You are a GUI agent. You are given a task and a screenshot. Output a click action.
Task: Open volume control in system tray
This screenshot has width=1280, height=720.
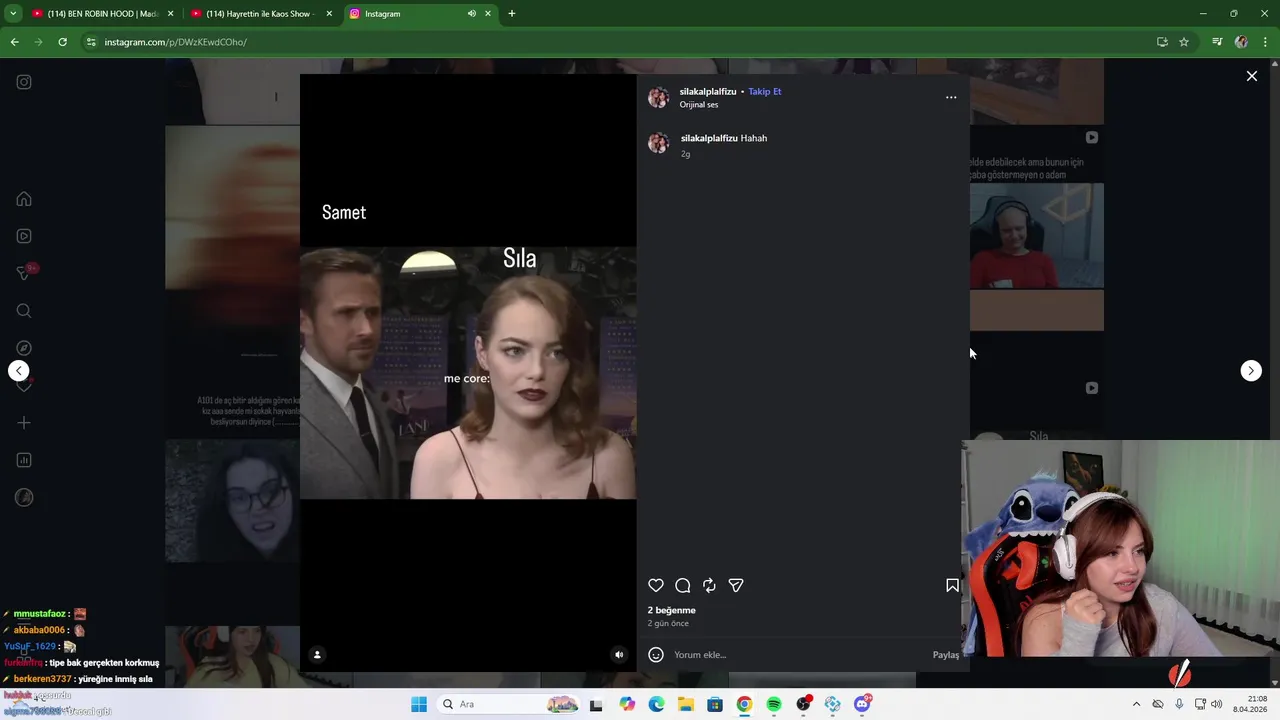point(1216,704)
